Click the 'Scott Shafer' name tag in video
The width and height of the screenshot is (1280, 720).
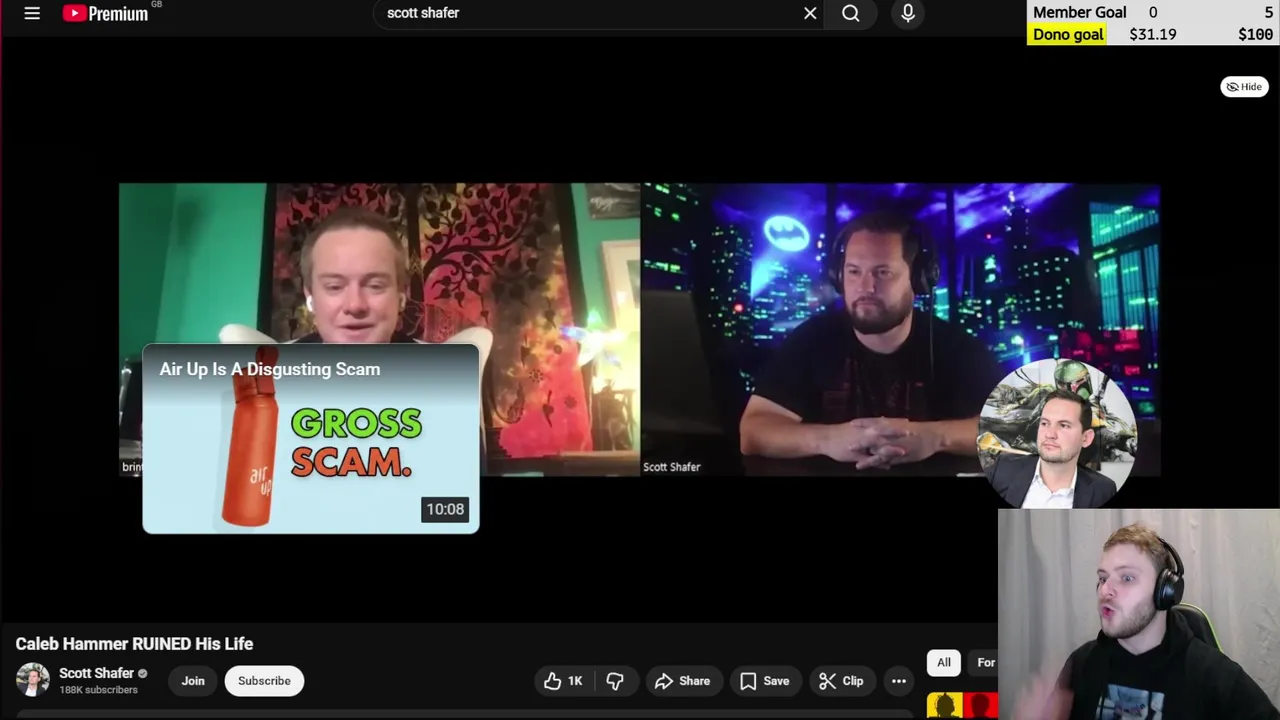pos(671,467)
